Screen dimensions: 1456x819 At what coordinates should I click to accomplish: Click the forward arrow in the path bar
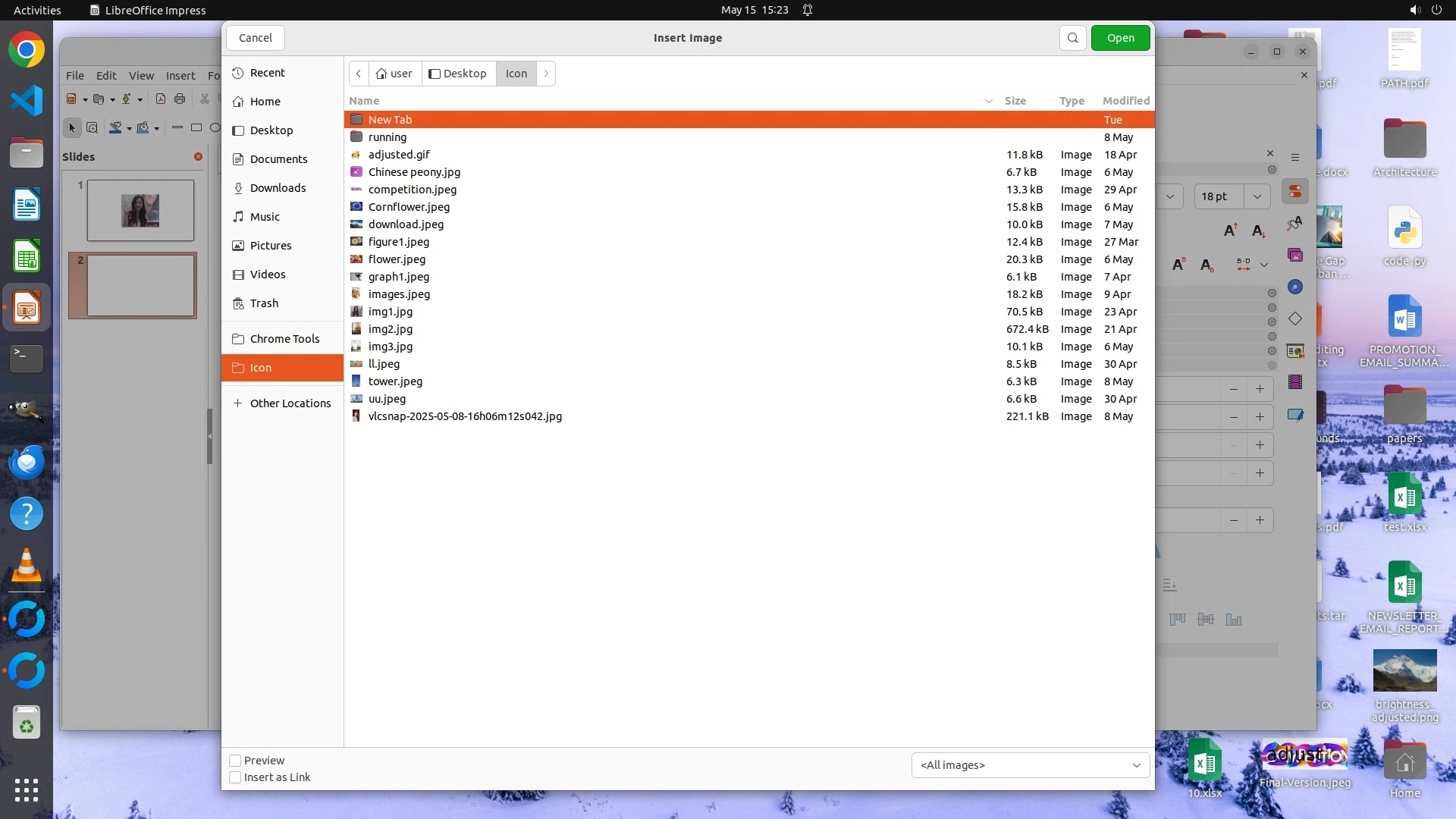pyautogui.click(x=546, y=74)
